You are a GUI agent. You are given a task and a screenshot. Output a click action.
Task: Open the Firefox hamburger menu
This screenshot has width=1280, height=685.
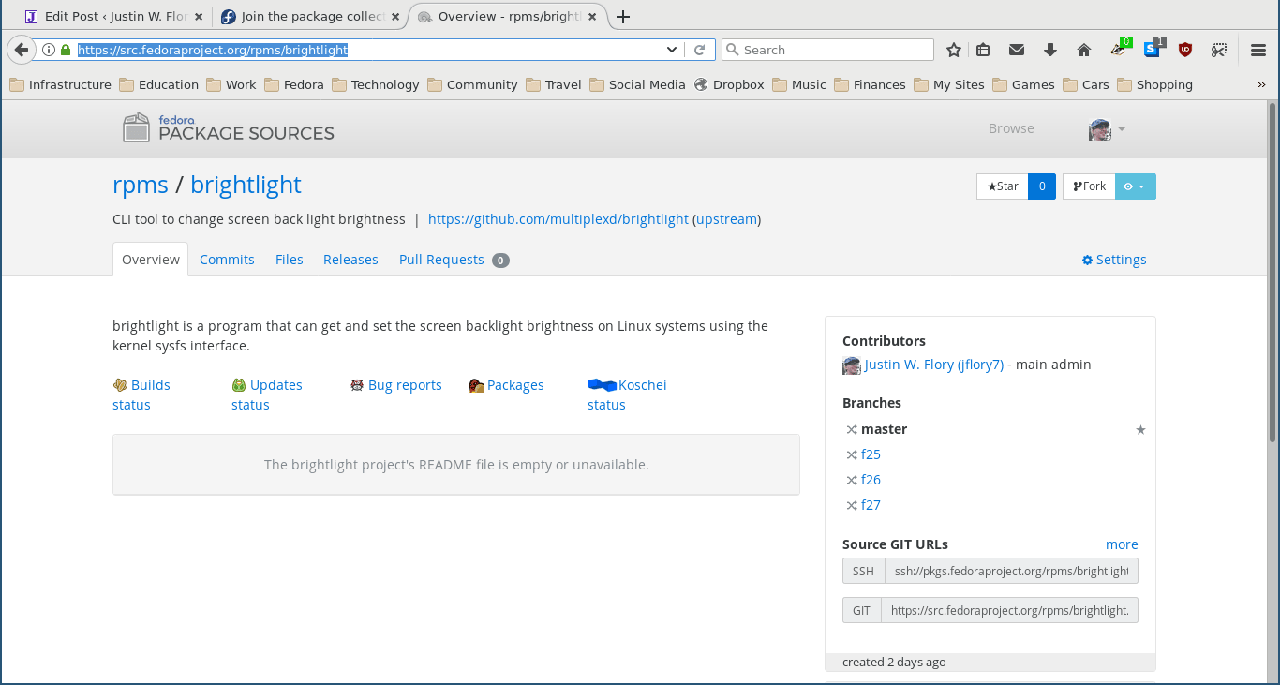[1258, 50]
